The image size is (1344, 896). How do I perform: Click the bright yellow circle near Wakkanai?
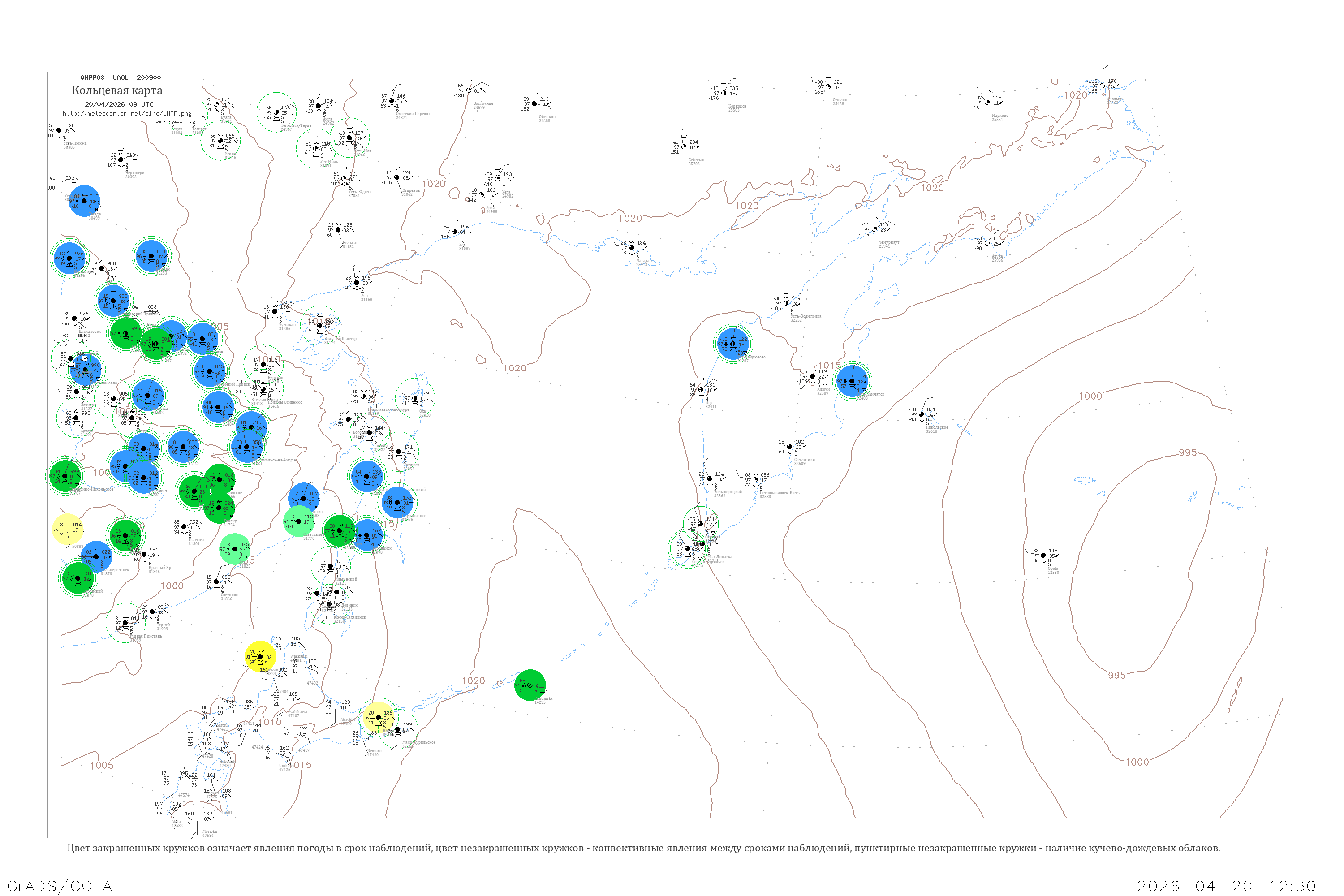[260, 657]
